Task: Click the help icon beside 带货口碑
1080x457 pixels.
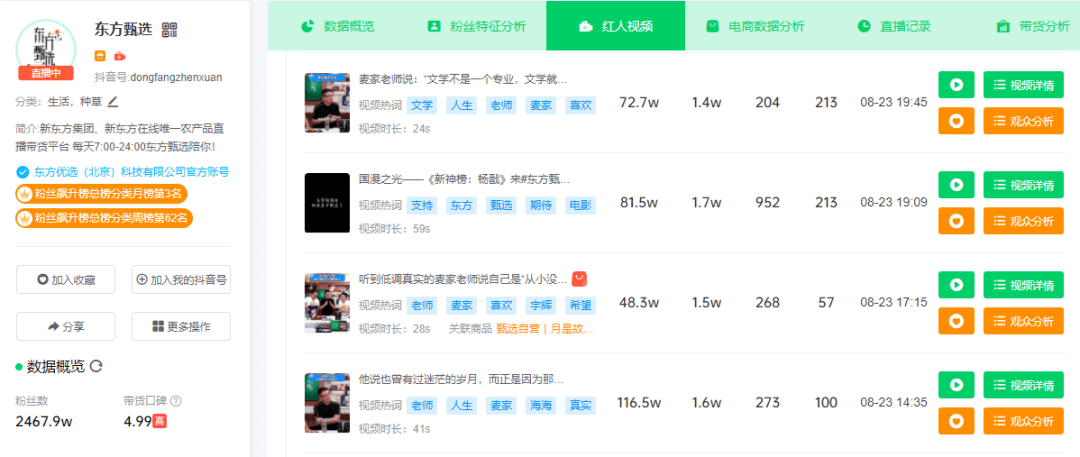Action: point(176,400)
